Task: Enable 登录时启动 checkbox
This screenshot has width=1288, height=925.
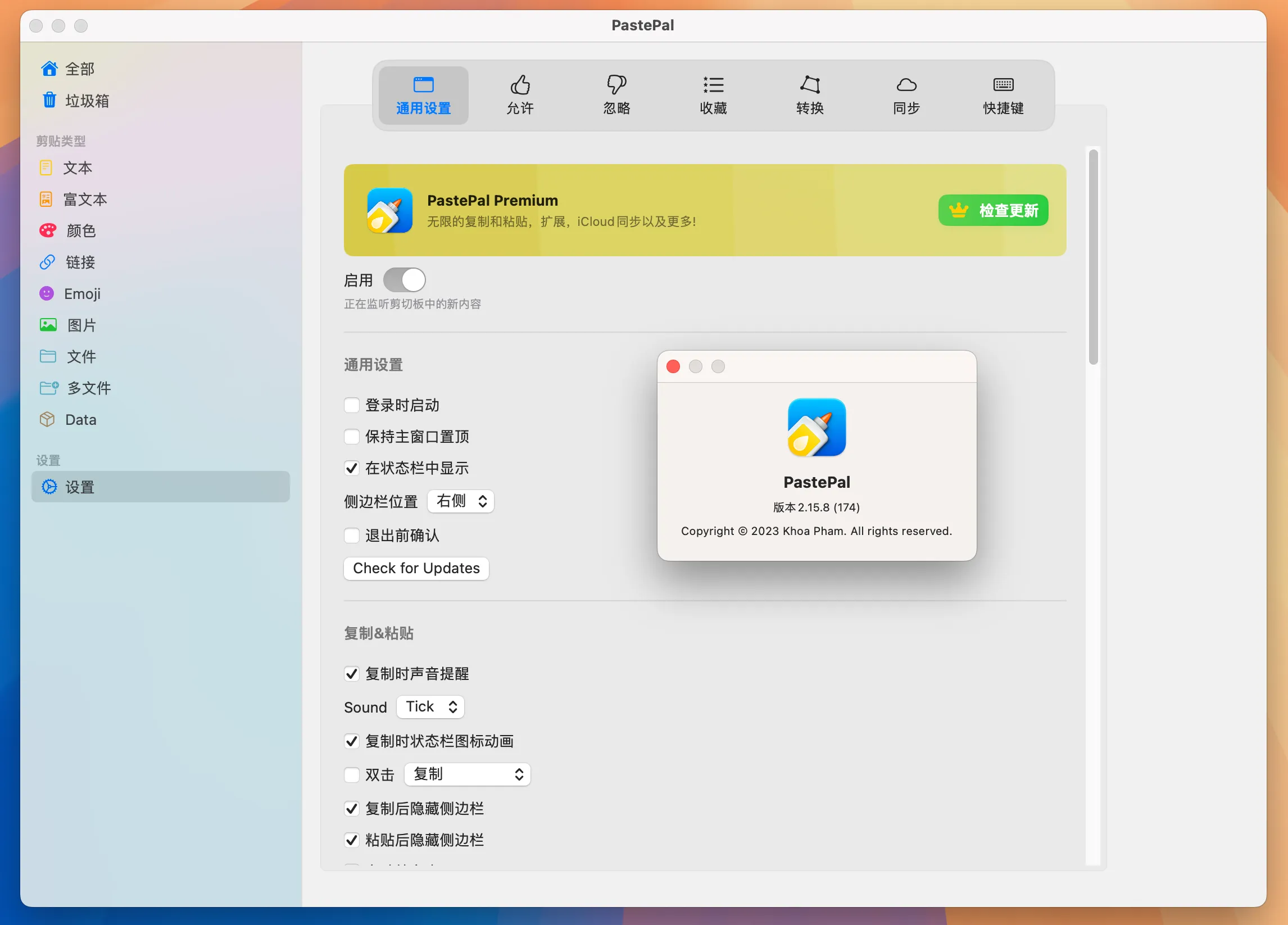Action: (x=352, y=405)
